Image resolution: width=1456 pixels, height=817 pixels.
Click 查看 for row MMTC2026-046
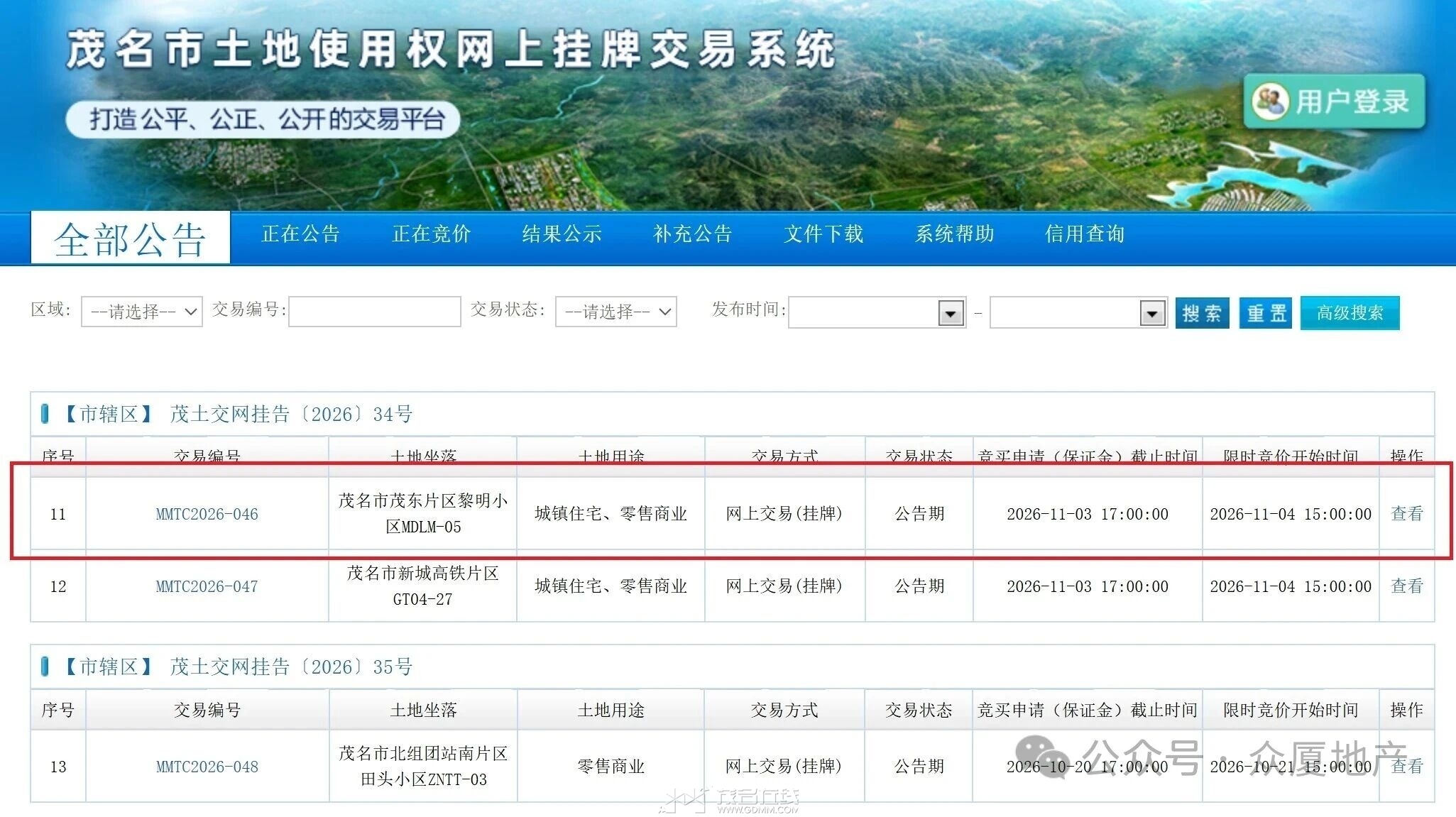click(x=1407, y=513)
